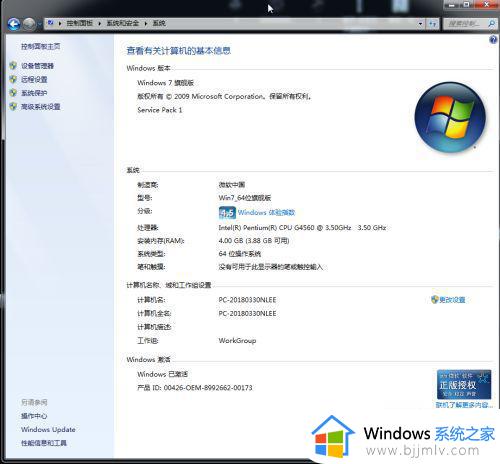Click the Forward navigation arrow button
Image resolution: width=500 pixels, height=464 pixels.
pos(29,24)
